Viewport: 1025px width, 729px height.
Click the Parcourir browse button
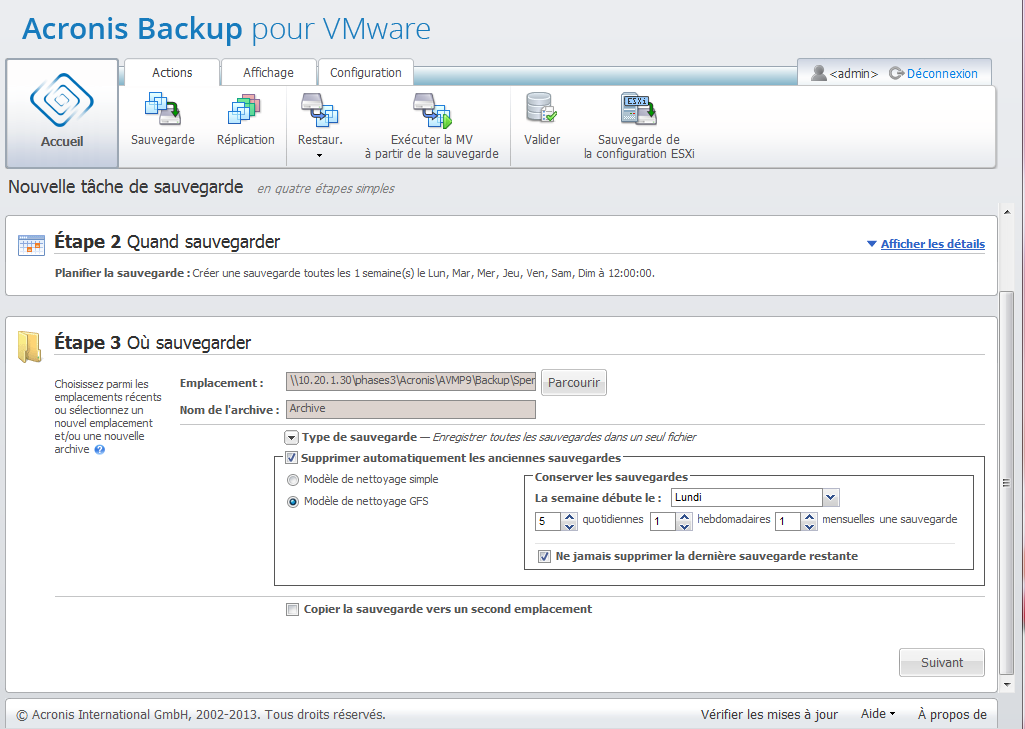[x=574, y=382]
